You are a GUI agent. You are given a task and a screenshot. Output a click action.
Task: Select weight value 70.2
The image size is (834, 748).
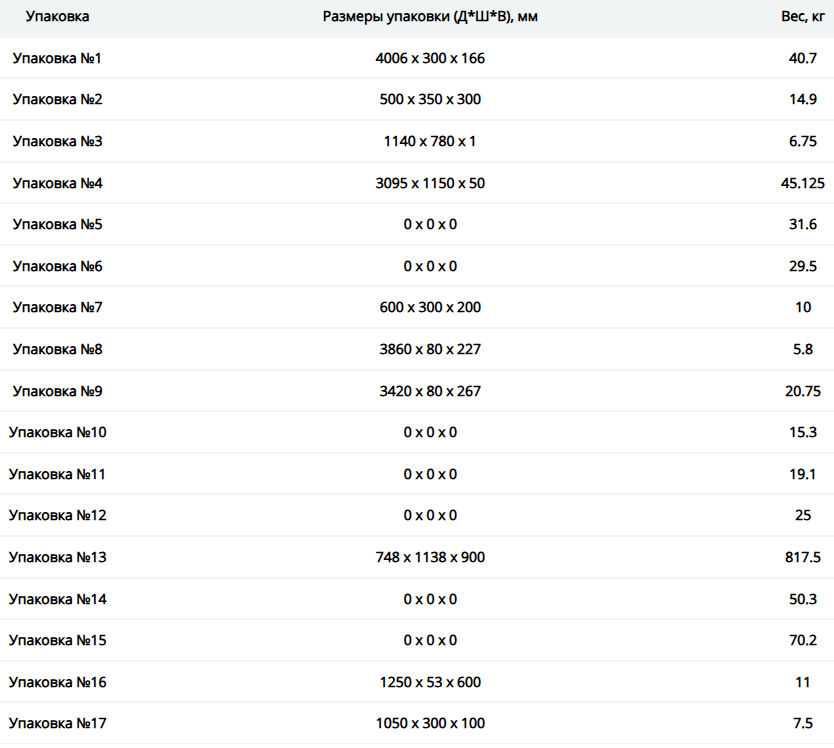click(x=803, y=640)
